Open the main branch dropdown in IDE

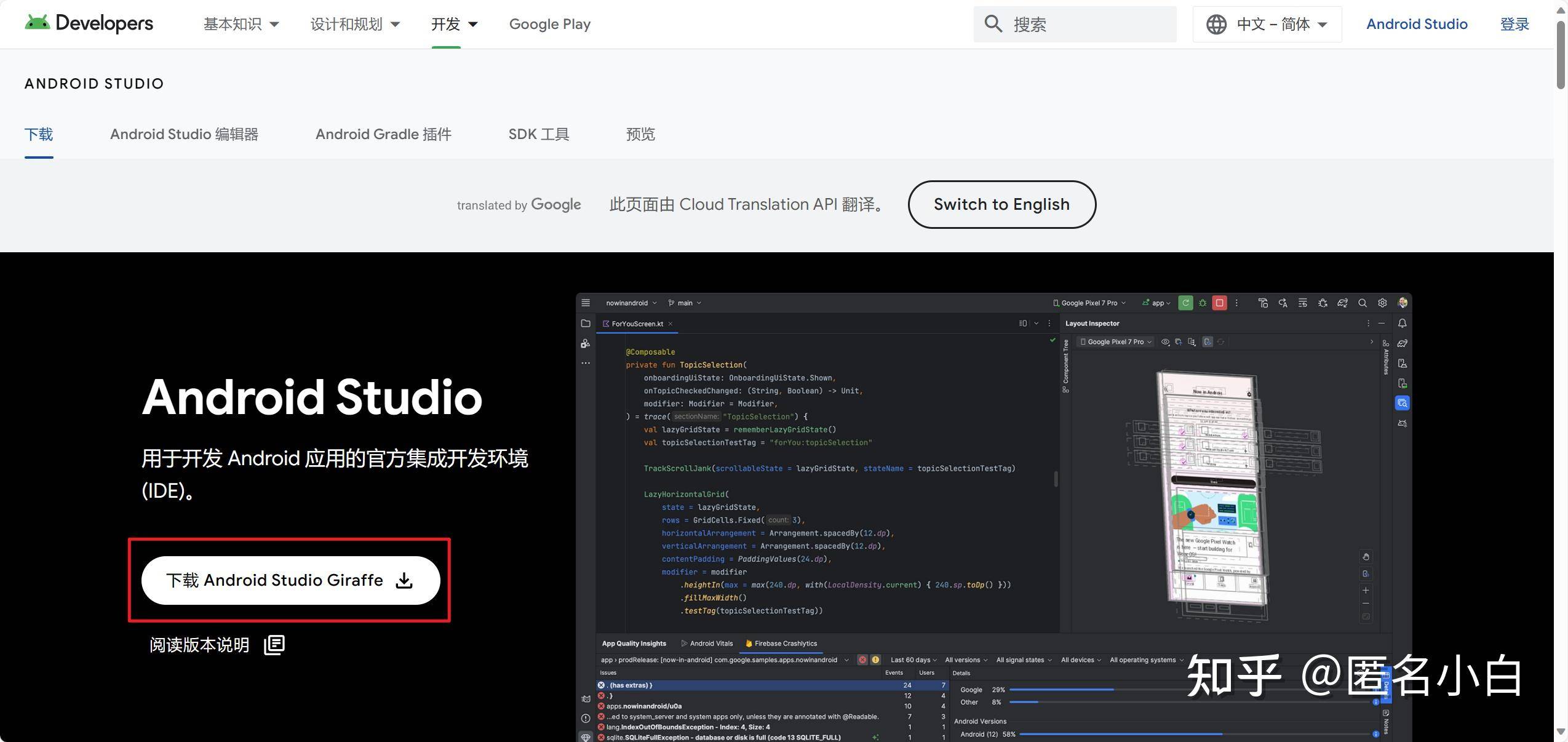coord(685,303)
